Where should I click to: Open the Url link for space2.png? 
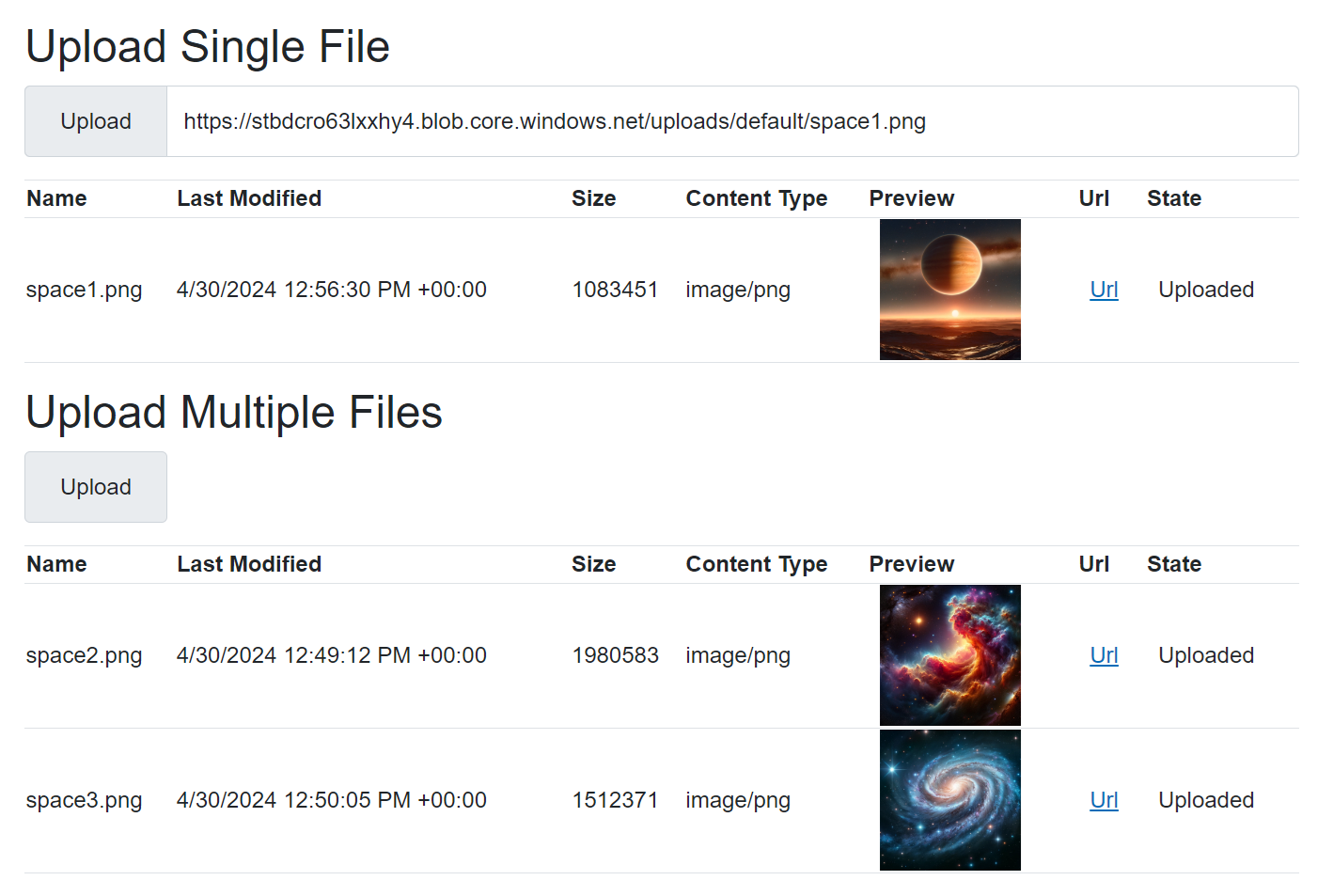pyautogui.click(x=1104, y=655)
